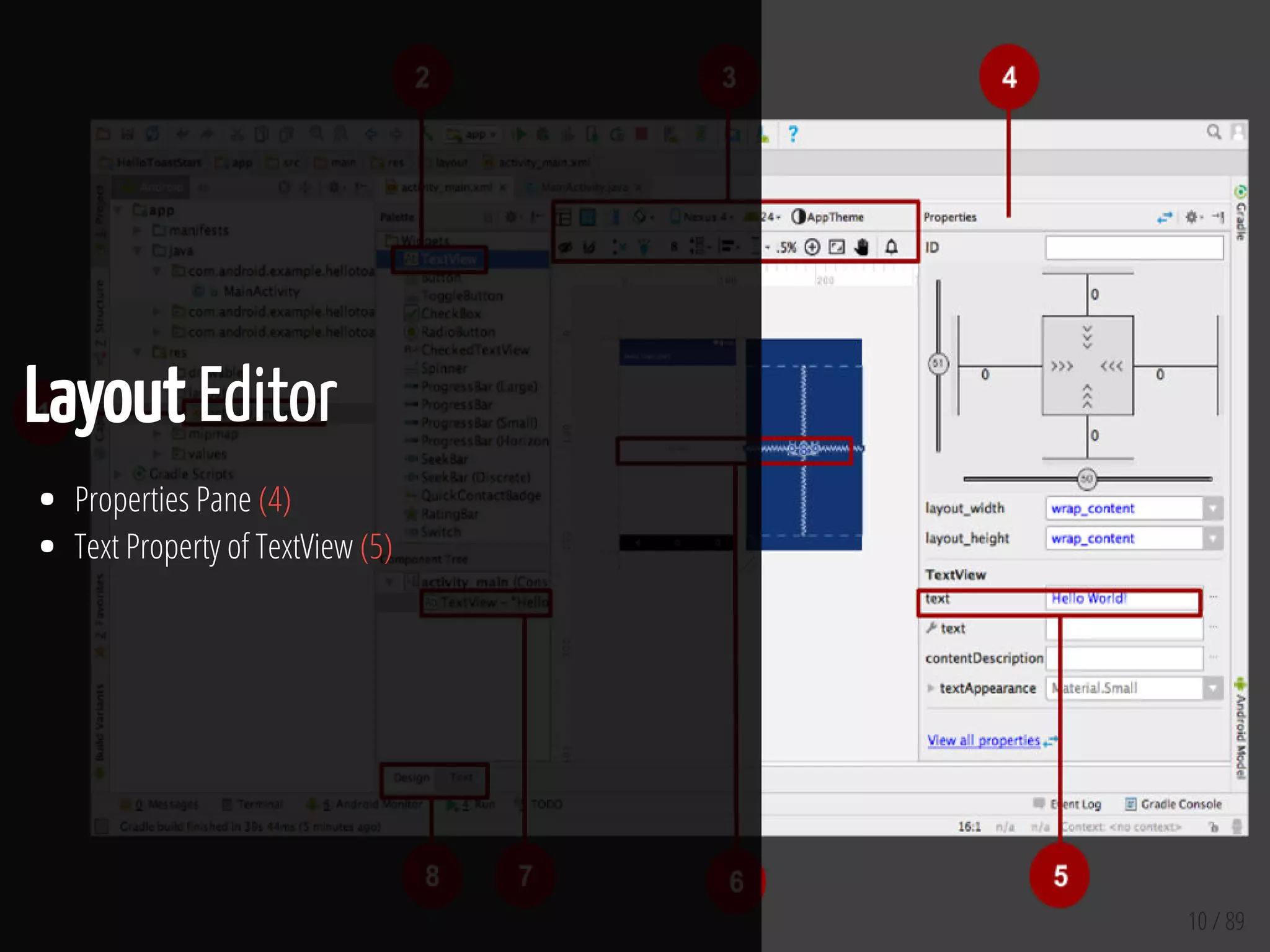This screenshot has height=952, width=1270.
Task: Open the Android Monitor tool window
Action: (366, 804)
